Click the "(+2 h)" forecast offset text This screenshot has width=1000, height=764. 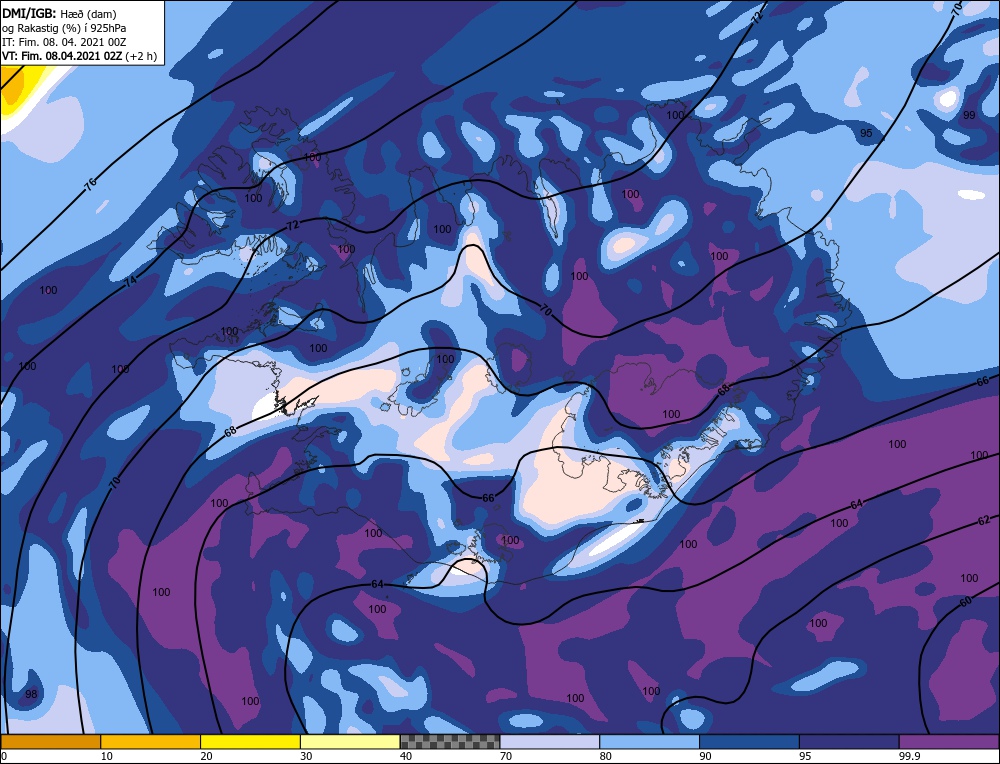point(141,55)
